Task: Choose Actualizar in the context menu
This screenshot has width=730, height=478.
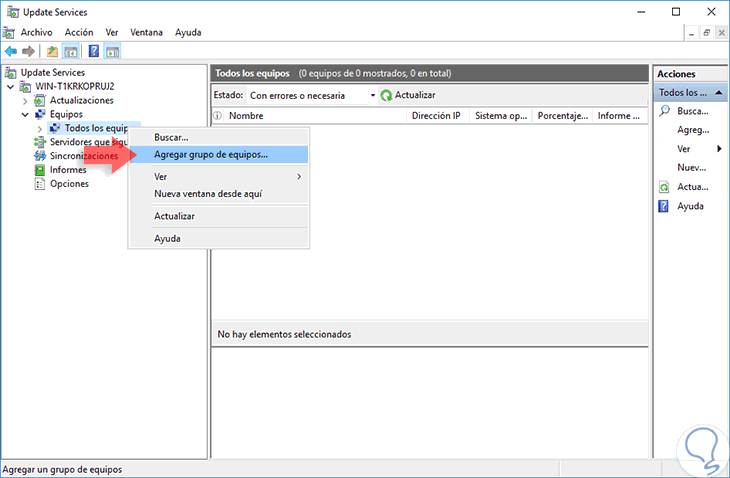Action: point(218,216)
